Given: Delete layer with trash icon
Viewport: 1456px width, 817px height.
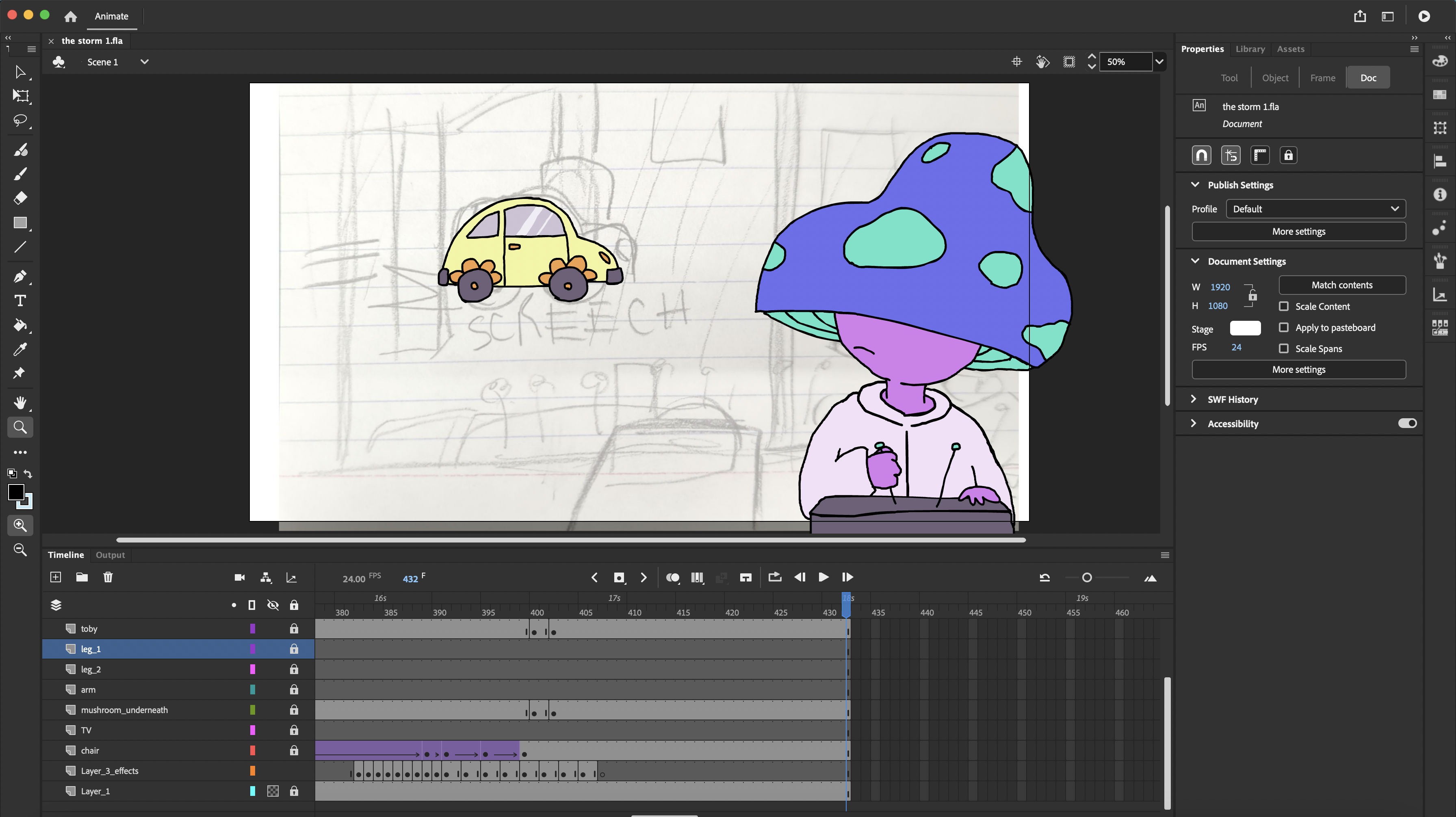Looking at the screenshot, I should pyautogui.click(x=108, y=577).
